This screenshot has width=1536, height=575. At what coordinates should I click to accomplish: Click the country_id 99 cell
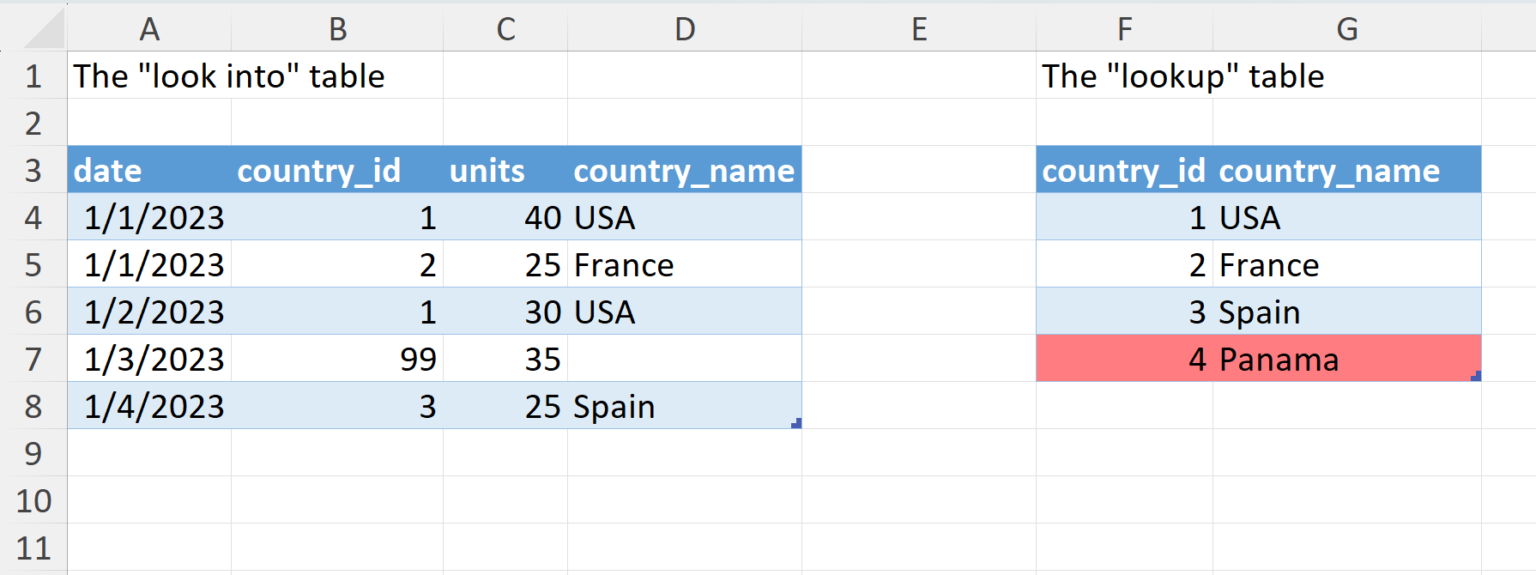point(337,359)
